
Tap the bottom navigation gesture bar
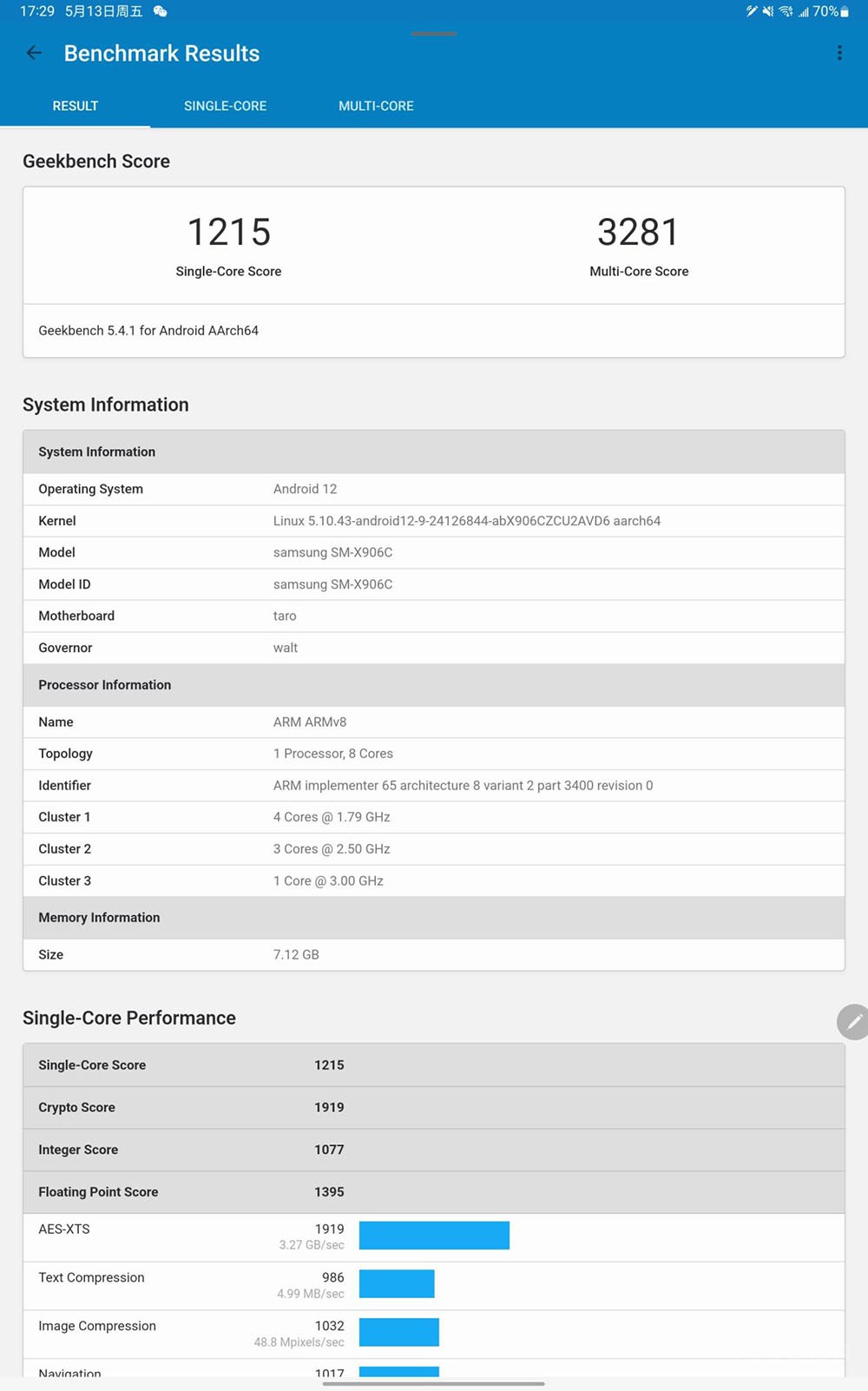tap(434, 1383)
